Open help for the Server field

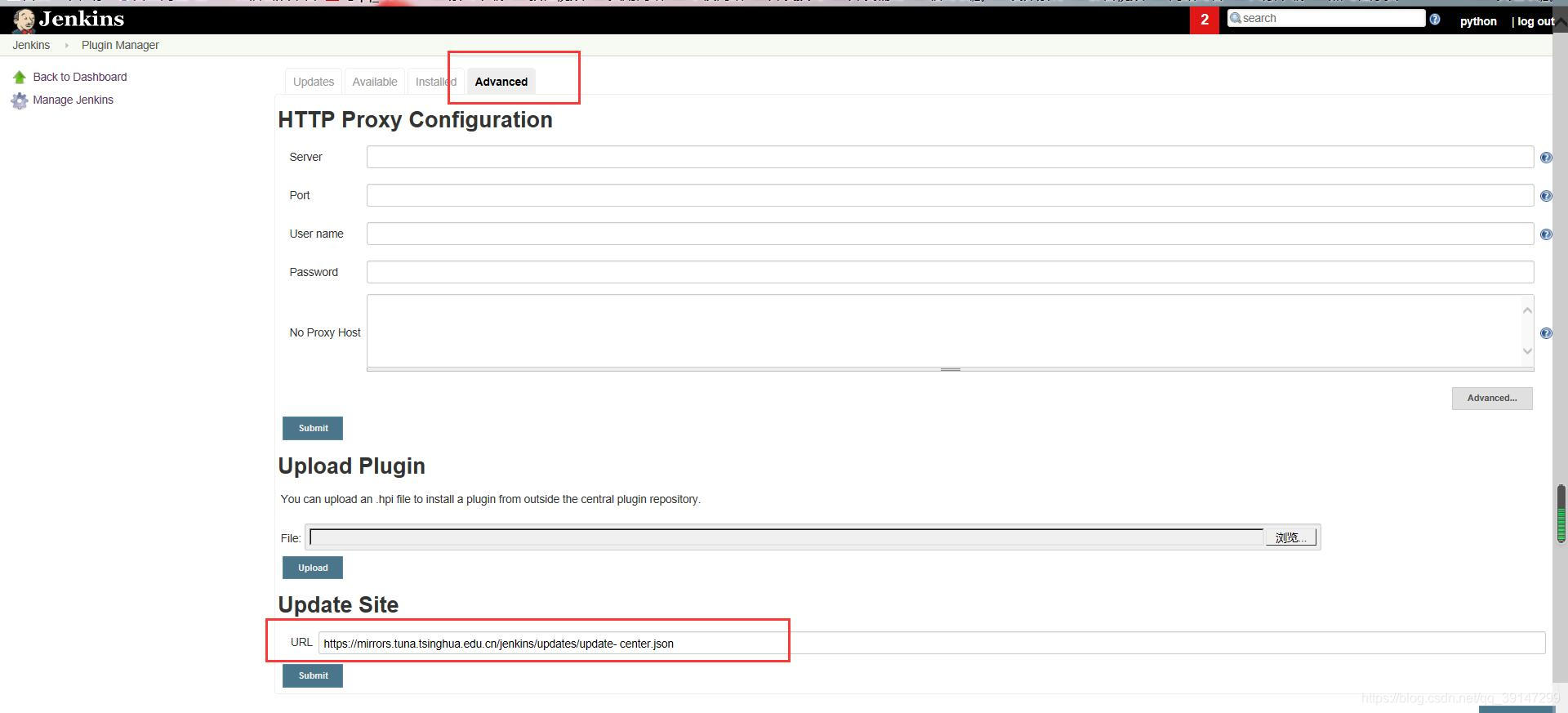pyautogui.click(x=1545, y=158)
